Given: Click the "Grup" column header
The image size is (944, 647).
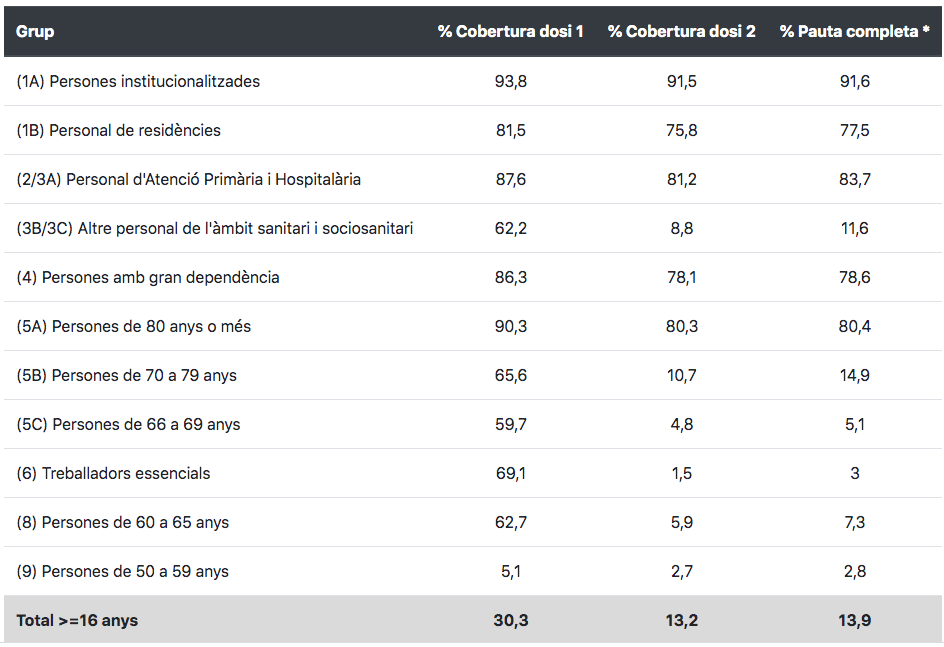Looking at the screenshot, I should coord(35,32).
